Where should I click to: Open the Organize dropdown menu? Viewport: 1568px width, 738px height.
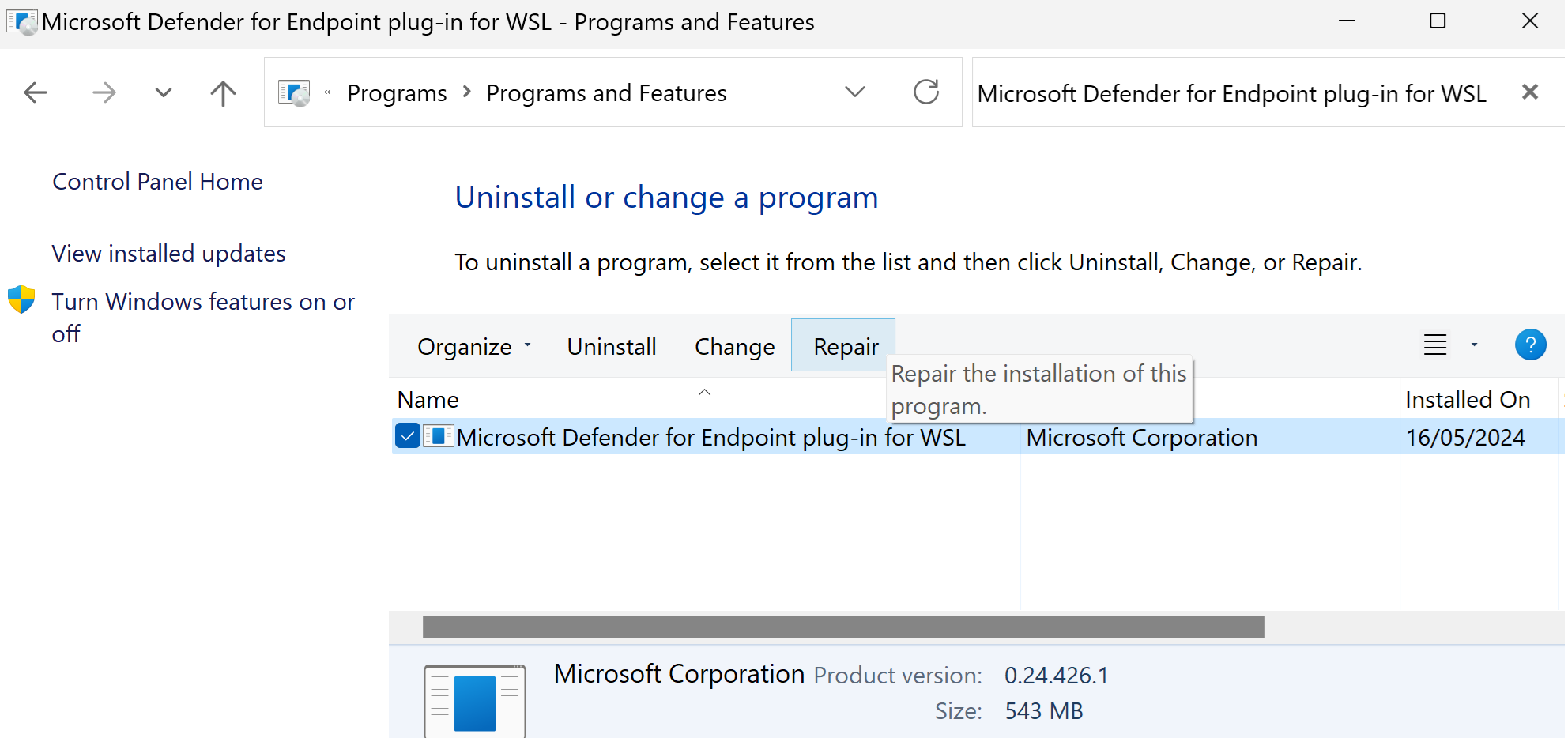474,346
